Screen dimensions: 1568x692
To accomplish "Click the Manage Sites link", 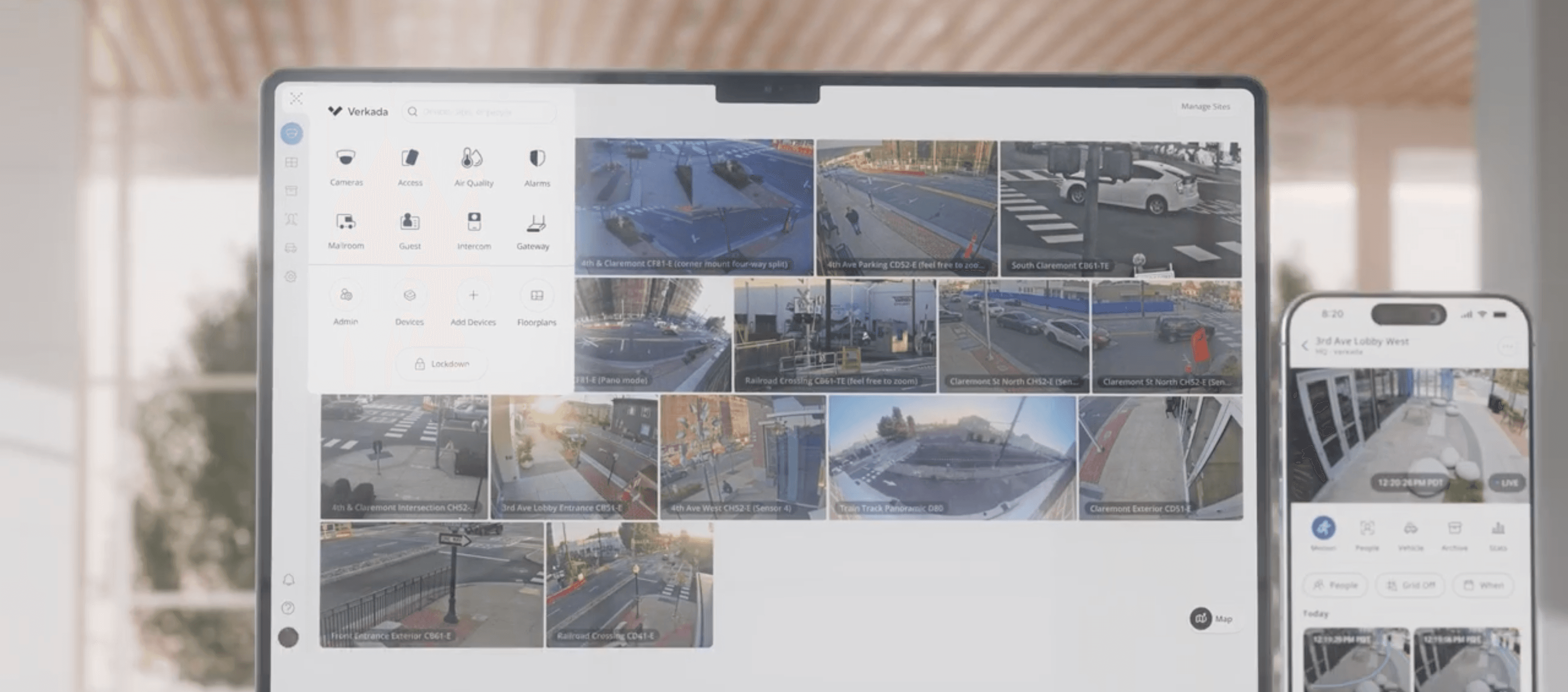I will tap(1205, 107).
